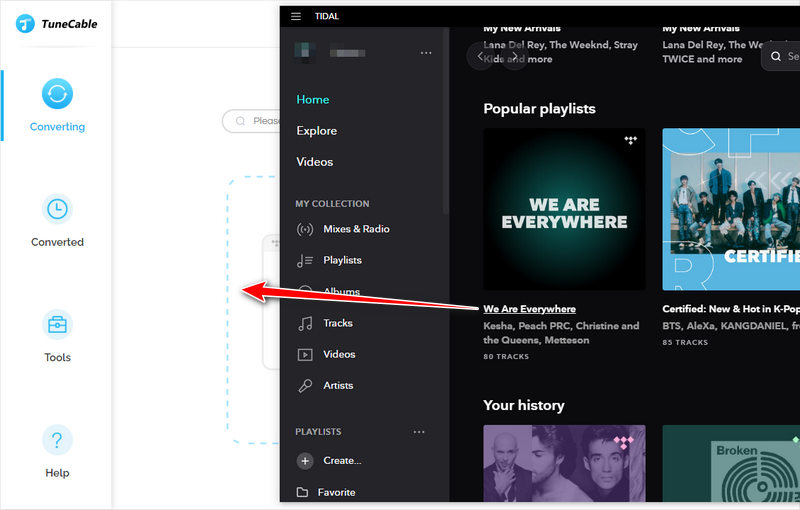Open the profile three-dots menu in TIDAL

pyautogui.click(x=426, y=53)
